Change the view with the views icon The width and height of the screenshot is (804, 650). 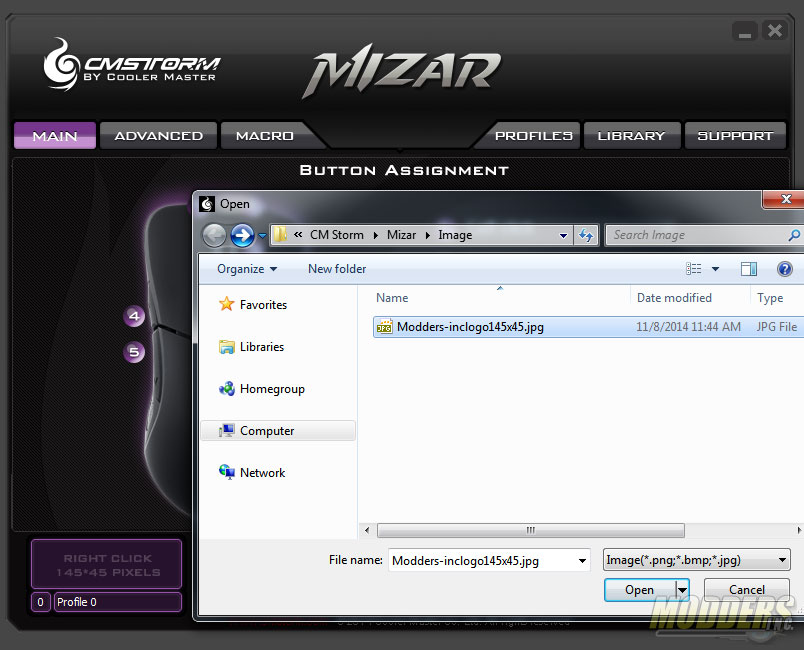coord(693,269)
